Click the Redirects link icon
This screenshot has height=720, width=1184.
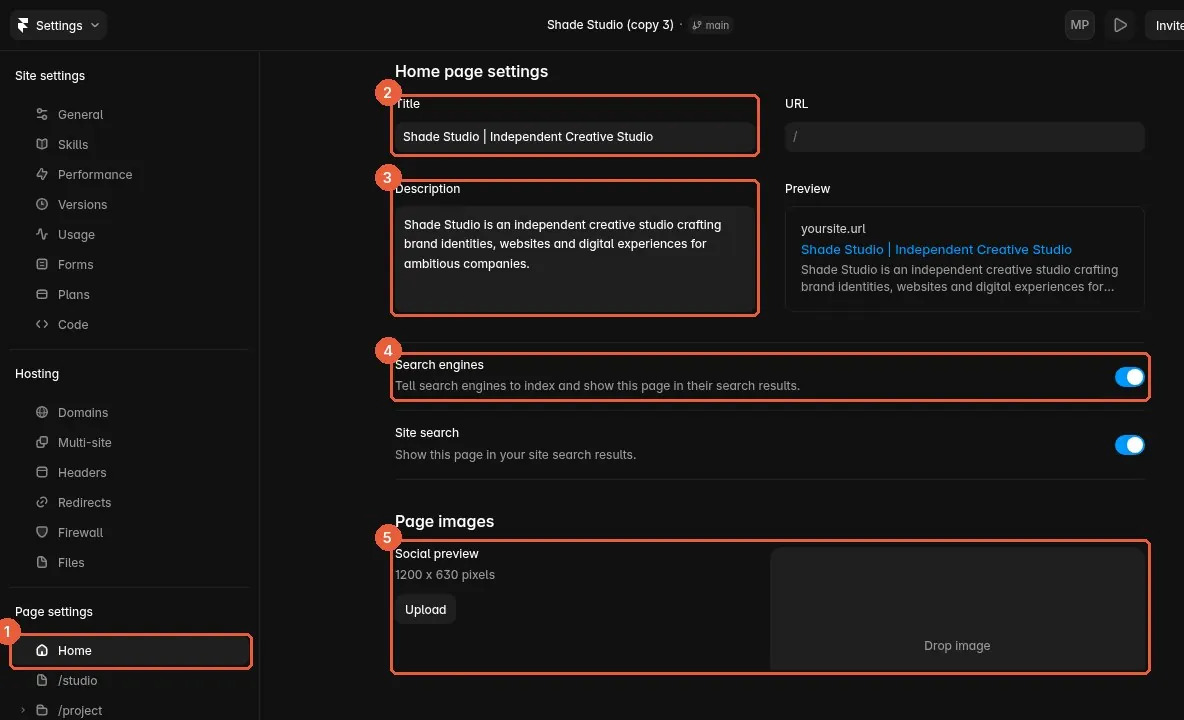click(x=42, y=503)
